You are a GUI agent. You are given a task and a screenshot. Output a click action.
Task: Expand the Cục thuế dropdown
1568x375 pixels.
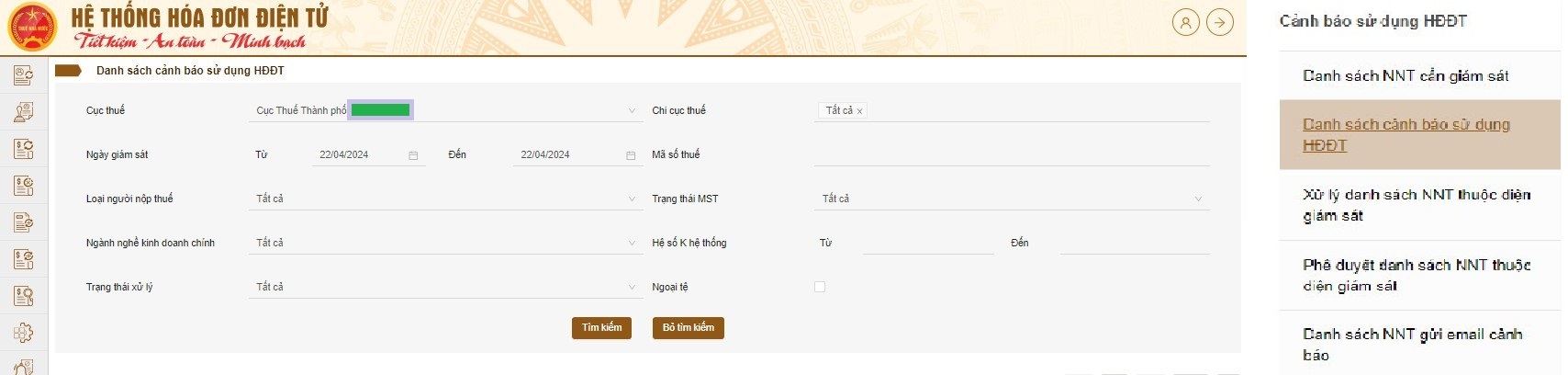point(446,110)
